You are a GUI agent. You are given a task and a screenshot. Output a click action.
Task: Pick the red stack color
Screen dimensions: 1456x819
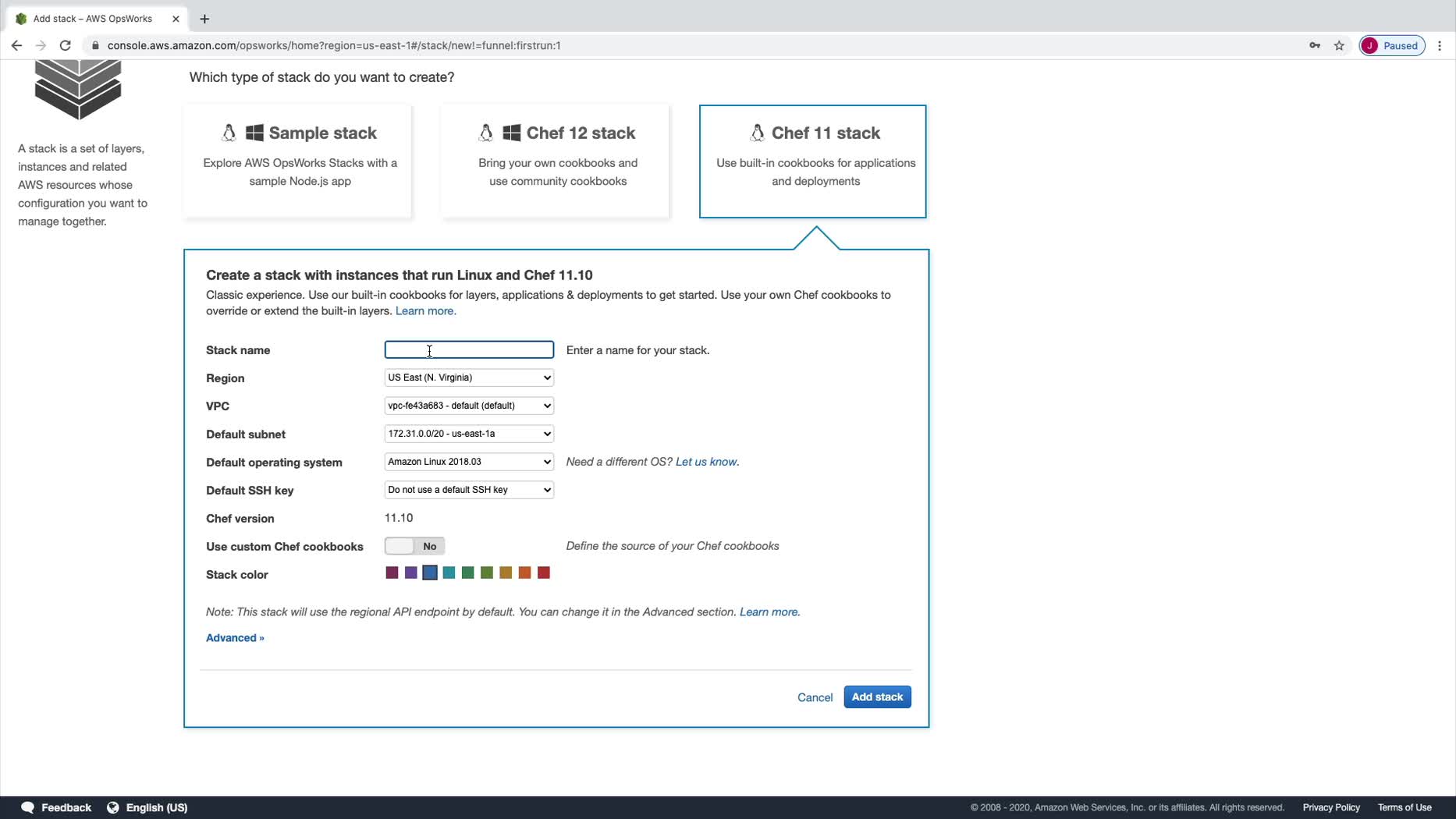544,573
